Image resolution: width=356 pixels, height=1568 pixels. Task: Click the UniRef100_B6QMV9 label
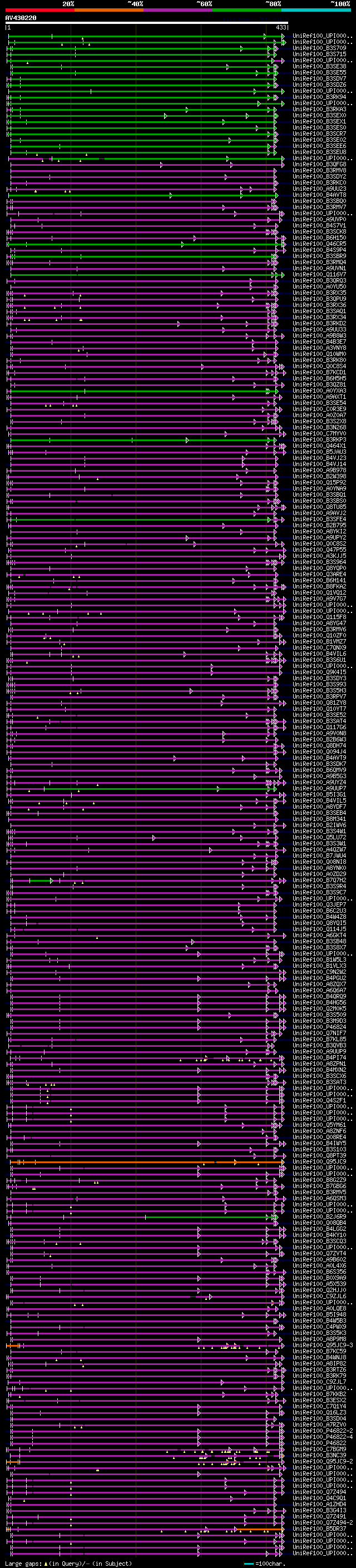(x=319, y=769)
